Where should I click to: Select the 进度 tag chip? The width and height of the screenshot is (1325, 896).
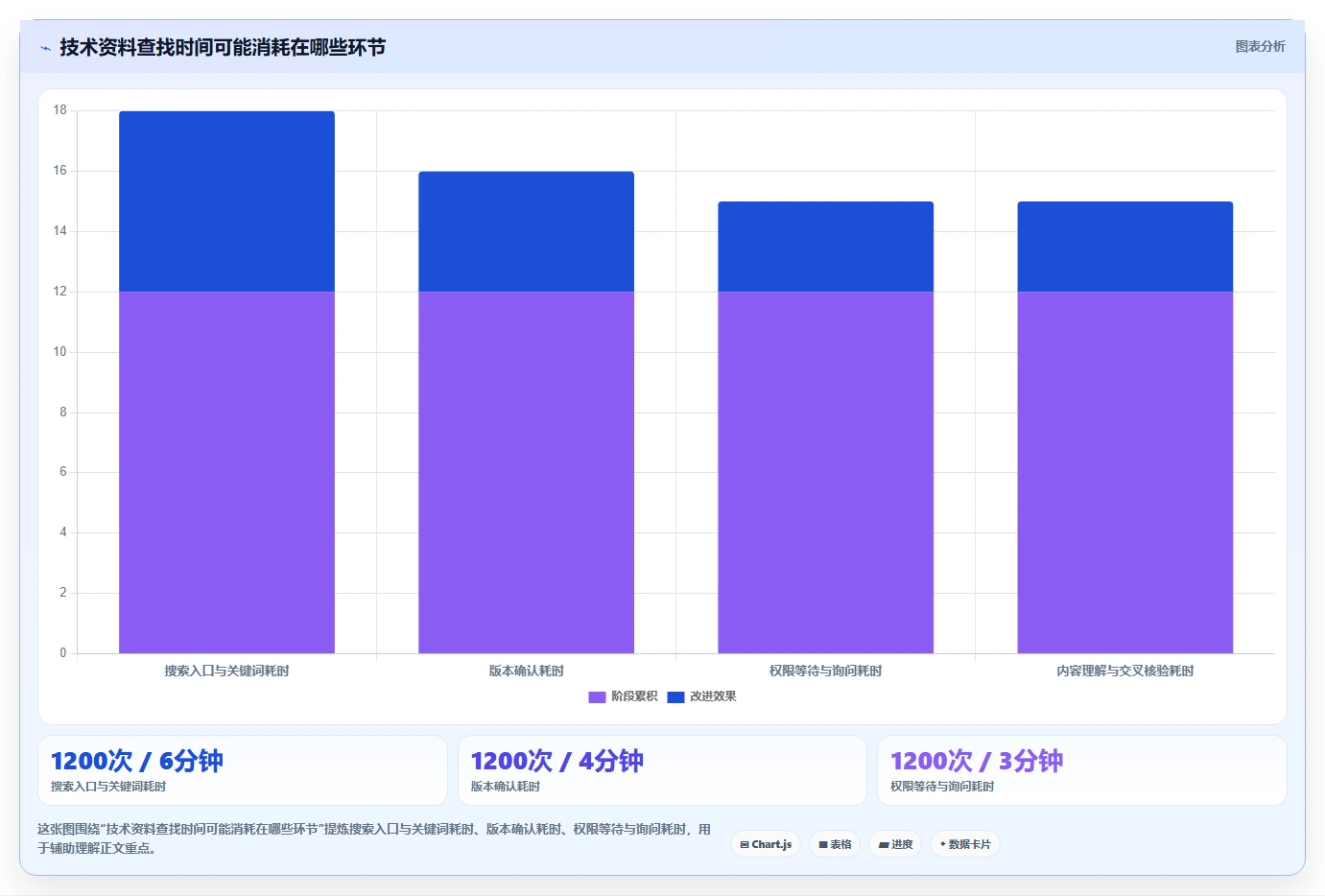coord(895,844)
